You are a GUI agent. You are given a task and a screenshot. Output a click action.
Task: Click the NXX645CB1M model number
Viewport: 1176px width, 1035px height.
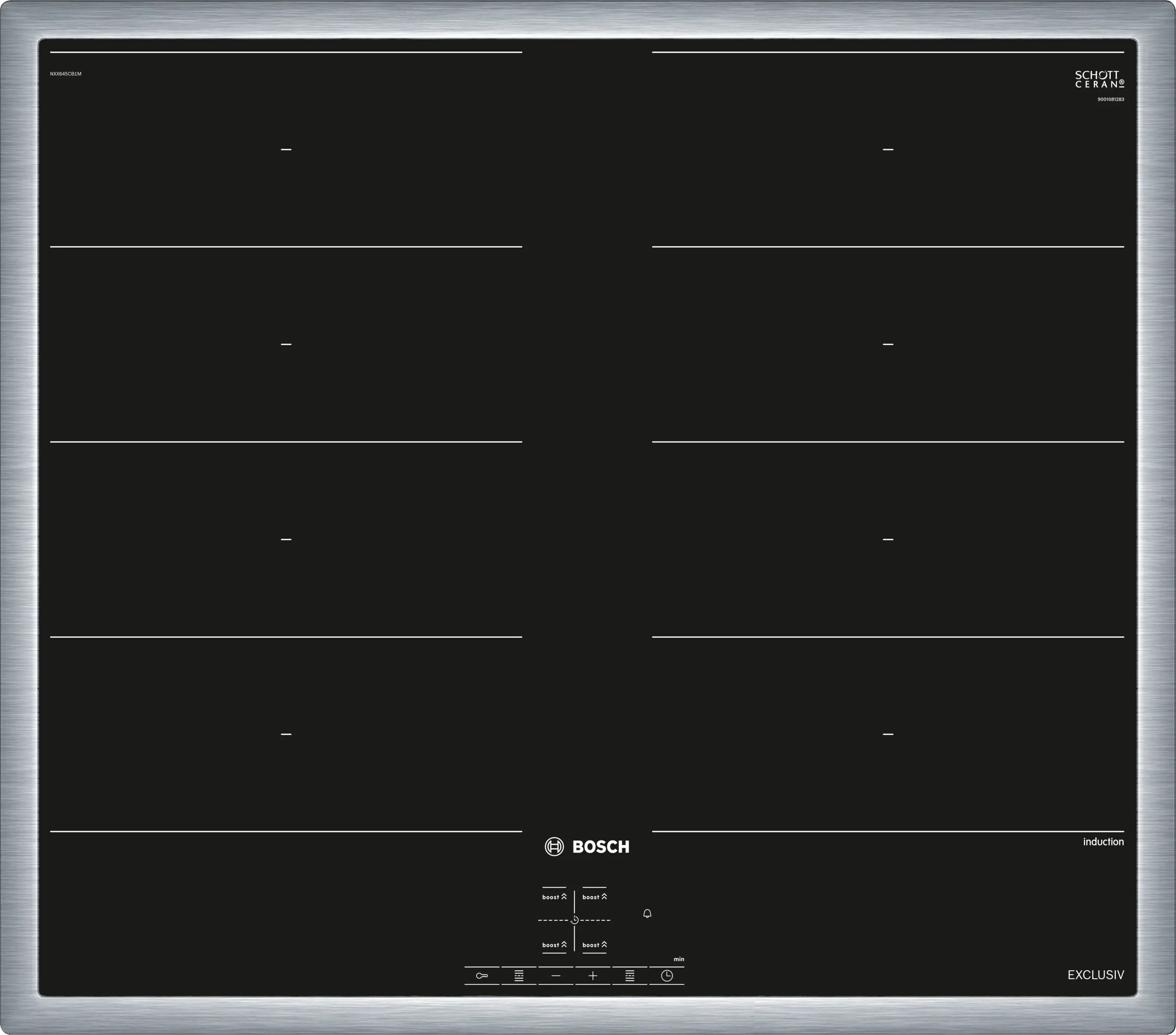(x=66, y=74)
